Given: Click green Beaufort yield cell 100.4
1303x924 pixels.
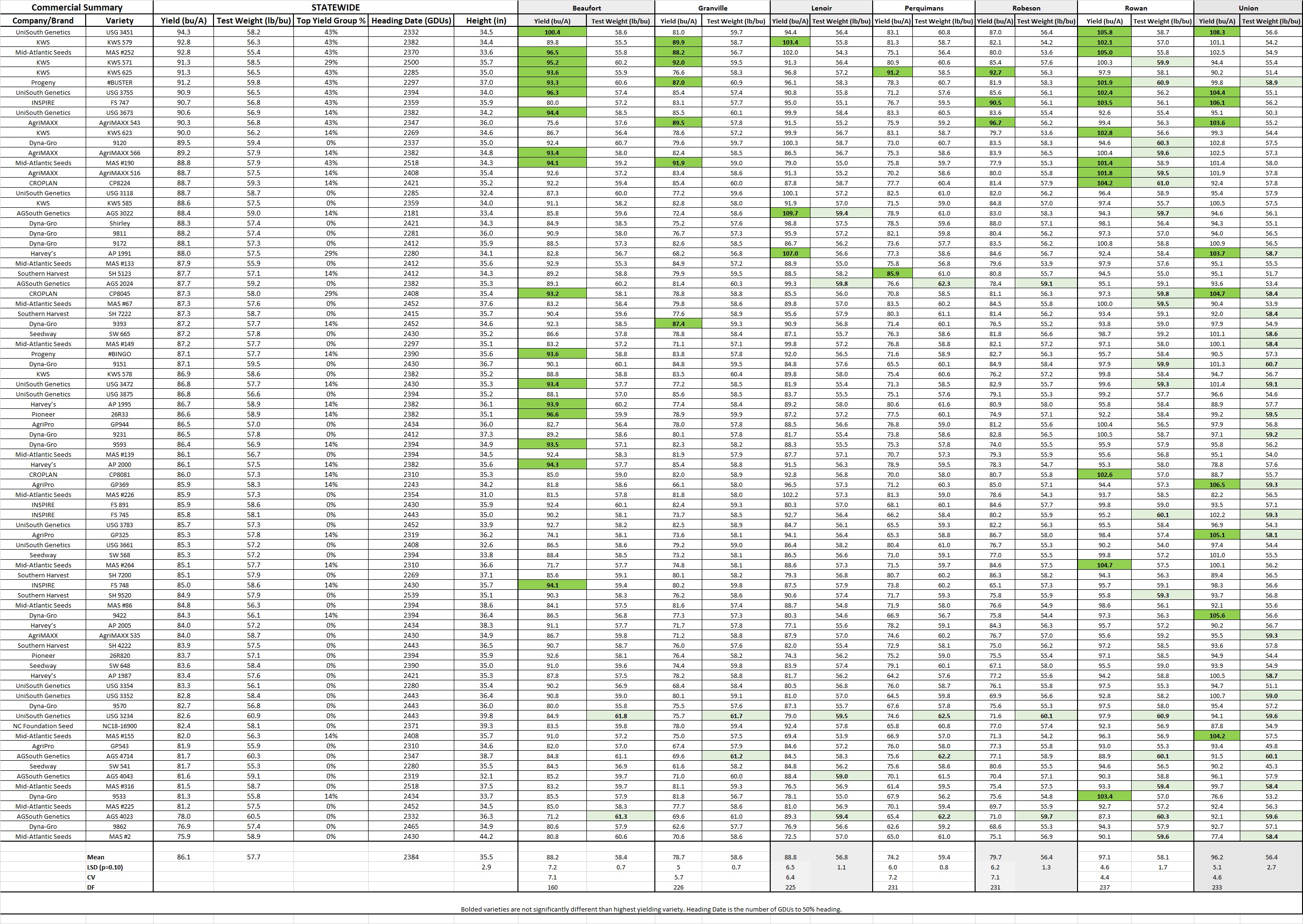Looking at the screenshot, I should click(x=552, y=33).
